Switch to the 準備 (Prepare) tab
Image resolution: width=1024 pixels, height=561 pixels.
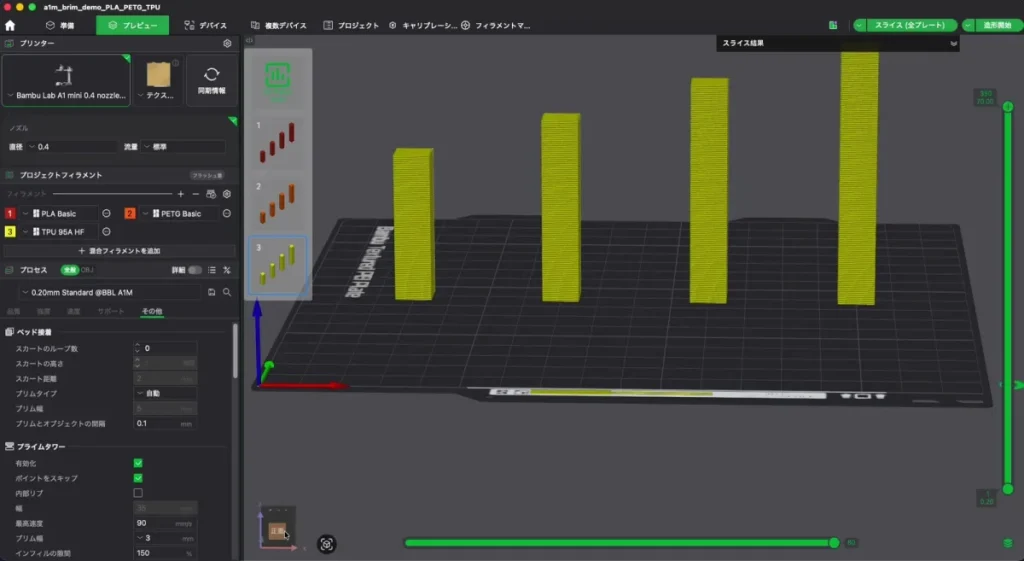click(60, 25)
